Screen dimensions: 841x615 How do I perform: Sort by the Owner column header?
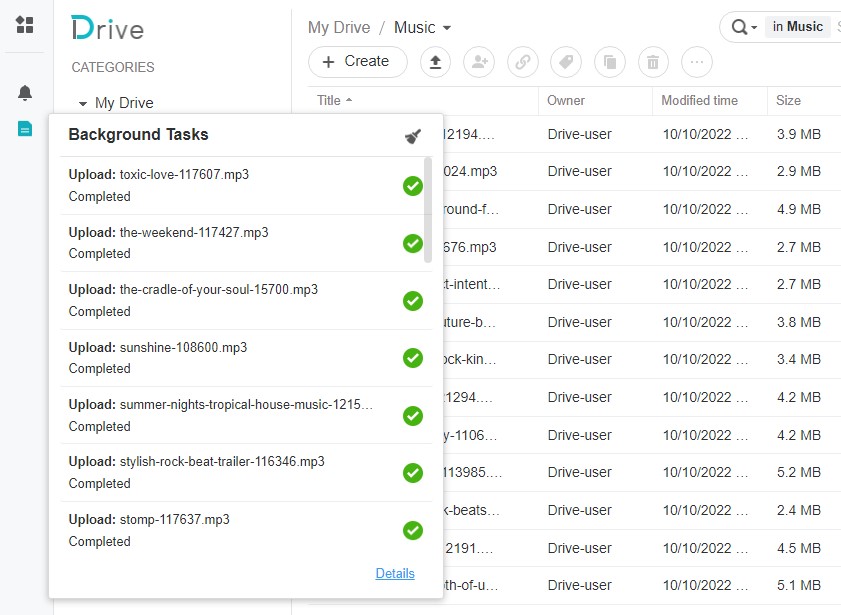pos(566,100)
